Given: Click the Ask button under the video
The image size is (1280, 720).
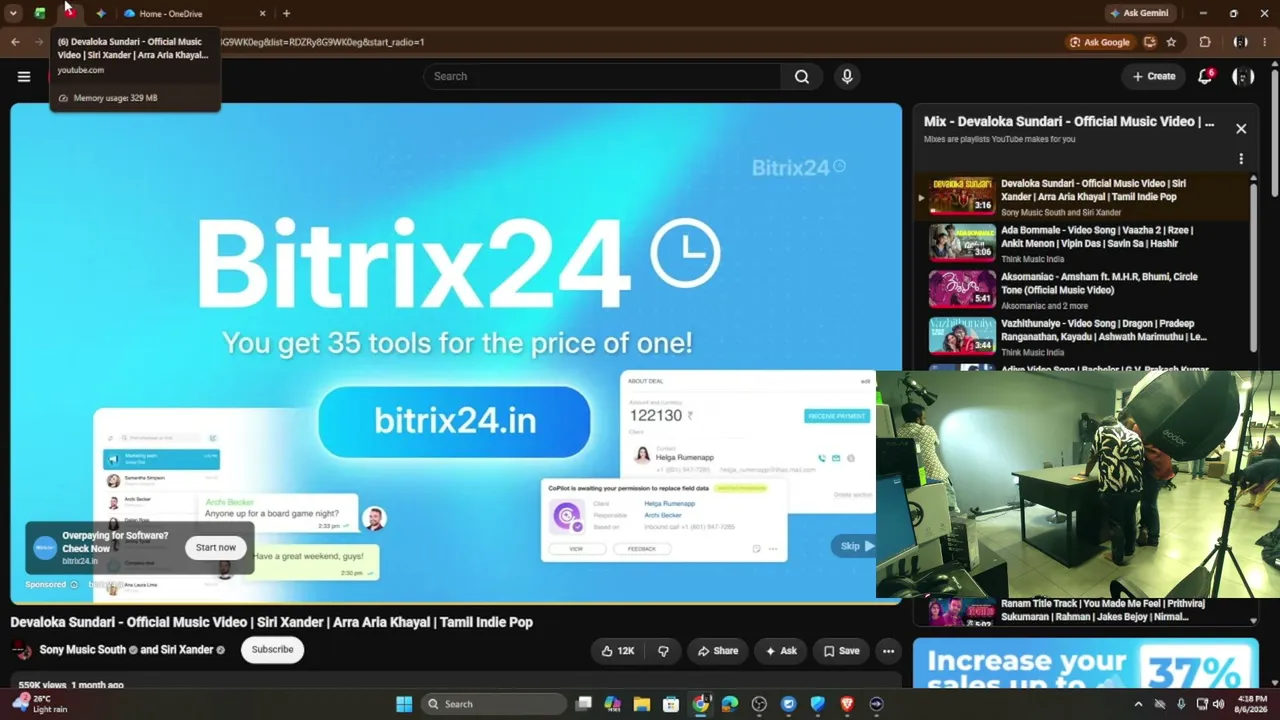Looking at the screenshot, I should tap(780, 651).
